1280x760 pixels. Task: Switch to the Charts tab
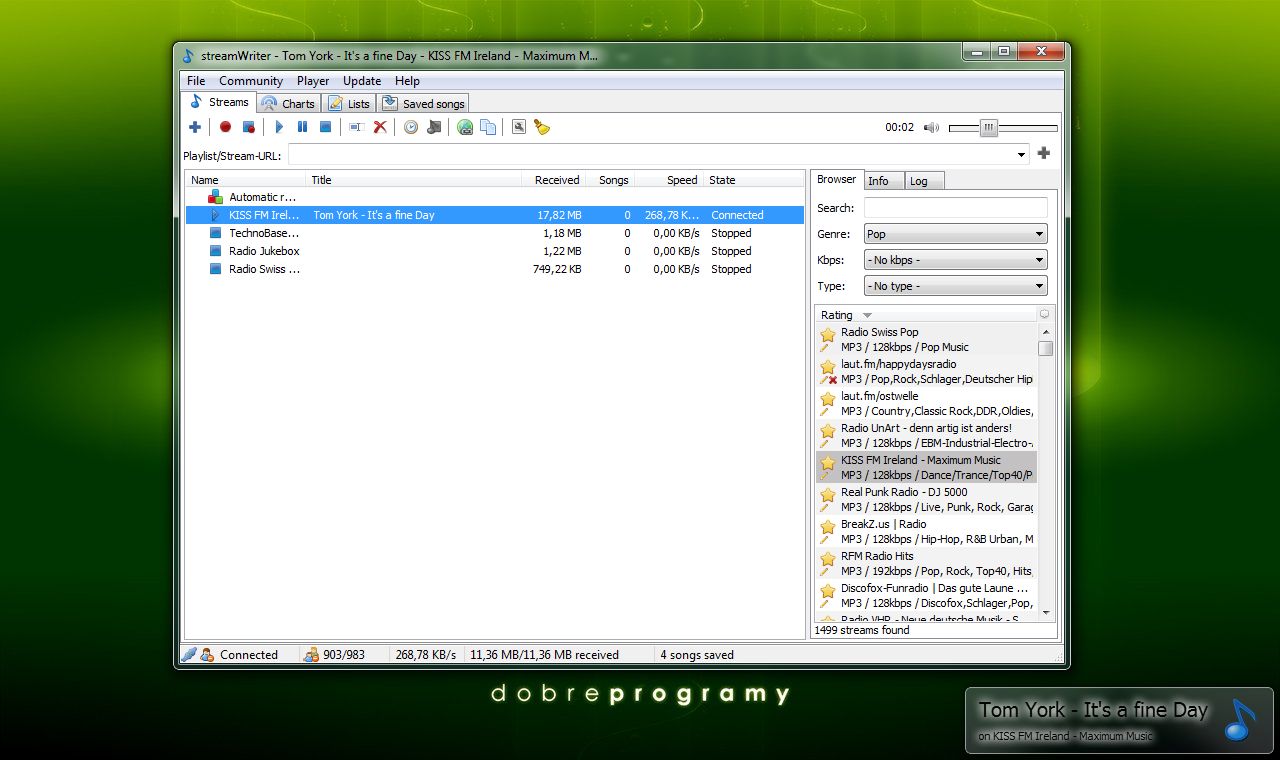pos(288,103)
